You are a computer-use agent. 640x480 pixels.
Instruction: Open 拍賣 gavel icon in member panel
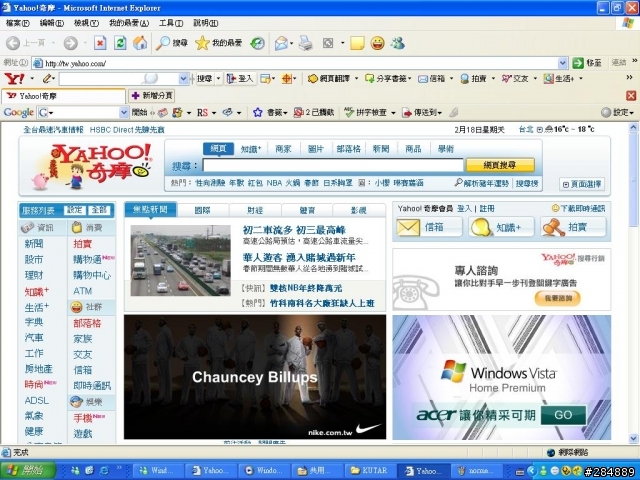coord(553,227)
